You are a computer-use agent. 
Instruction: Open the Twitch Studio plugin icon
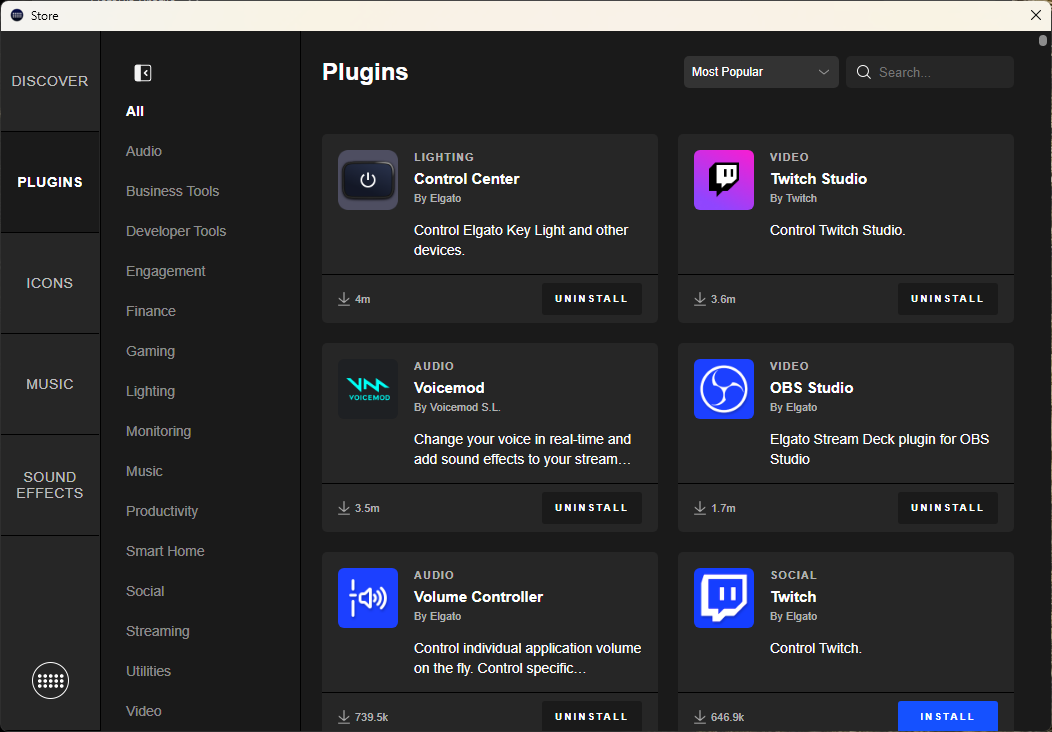point(724,180)
